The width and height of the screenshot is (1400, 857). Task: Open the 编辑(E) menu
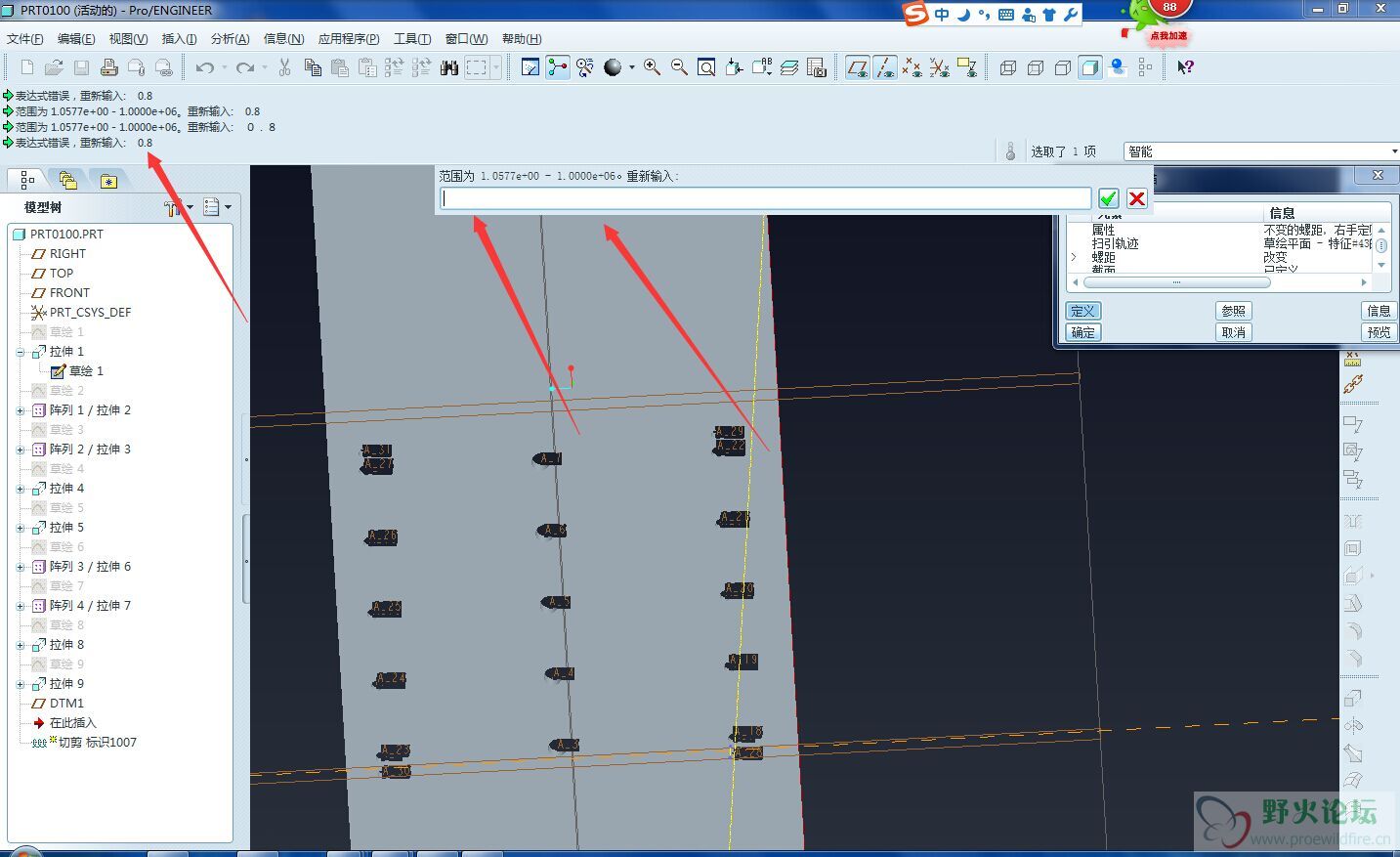click(76, 39)
